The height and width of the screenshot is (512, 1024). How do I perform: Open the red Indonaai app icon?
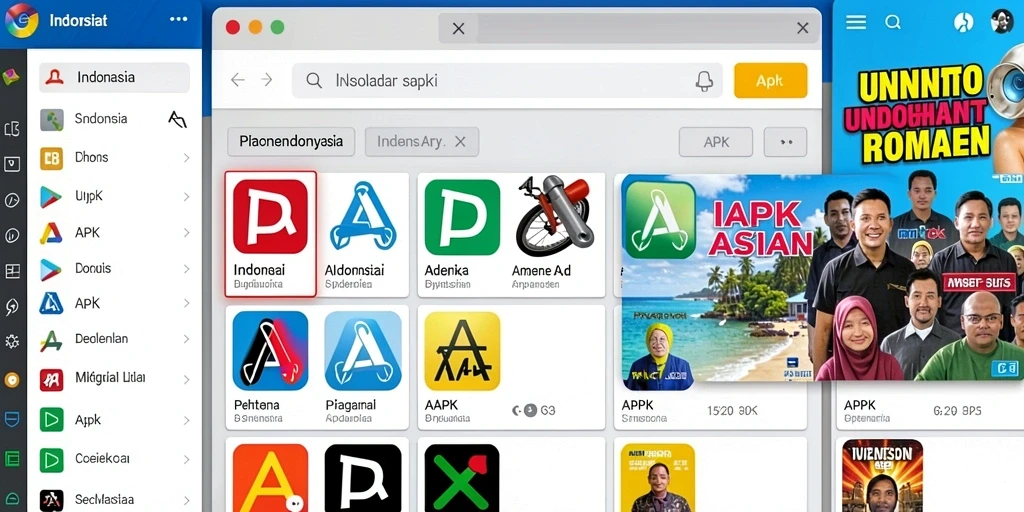(270, 217)
